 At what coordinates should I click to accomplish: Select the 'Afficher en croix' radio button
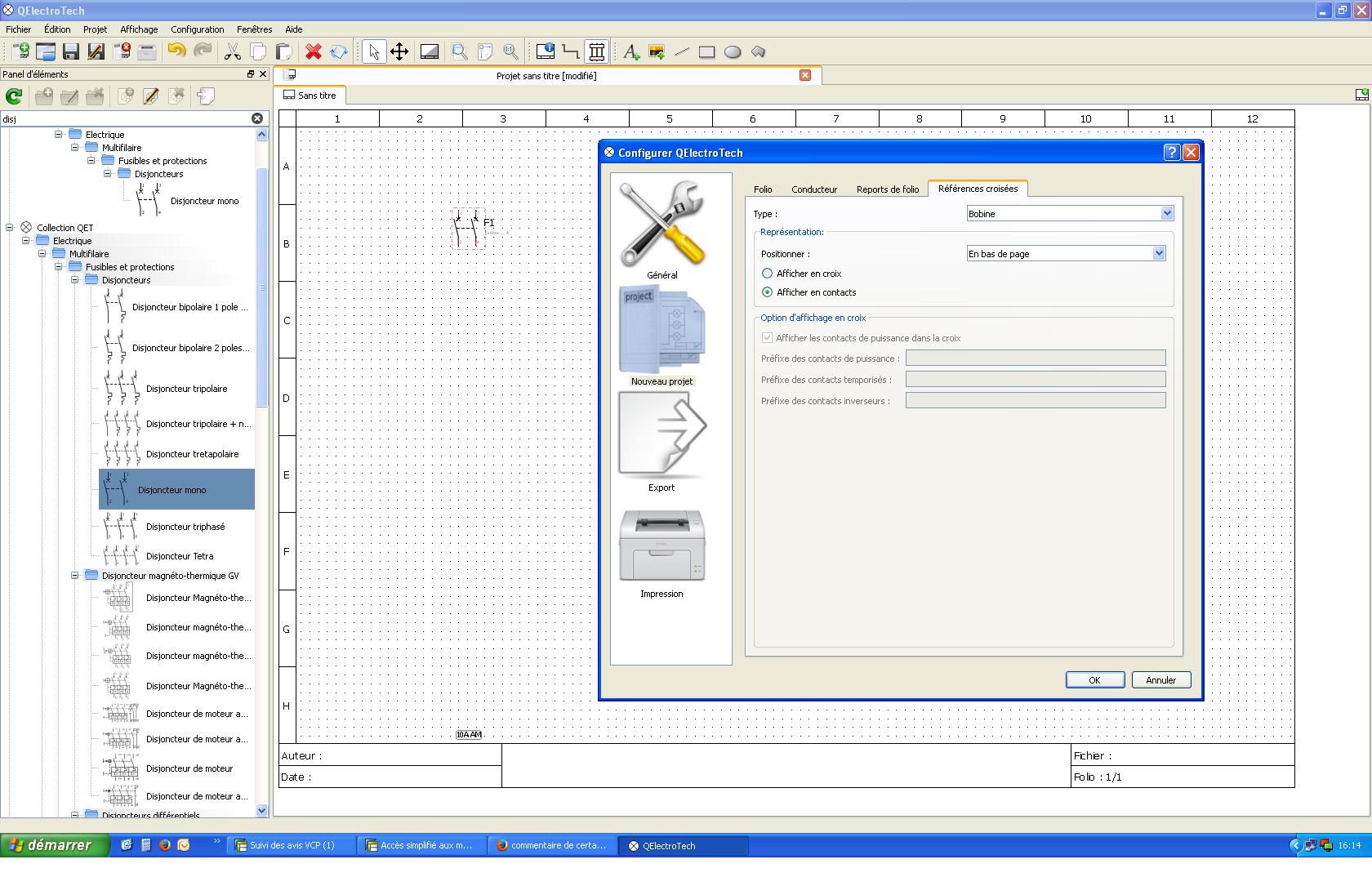(x=767, y=274)
